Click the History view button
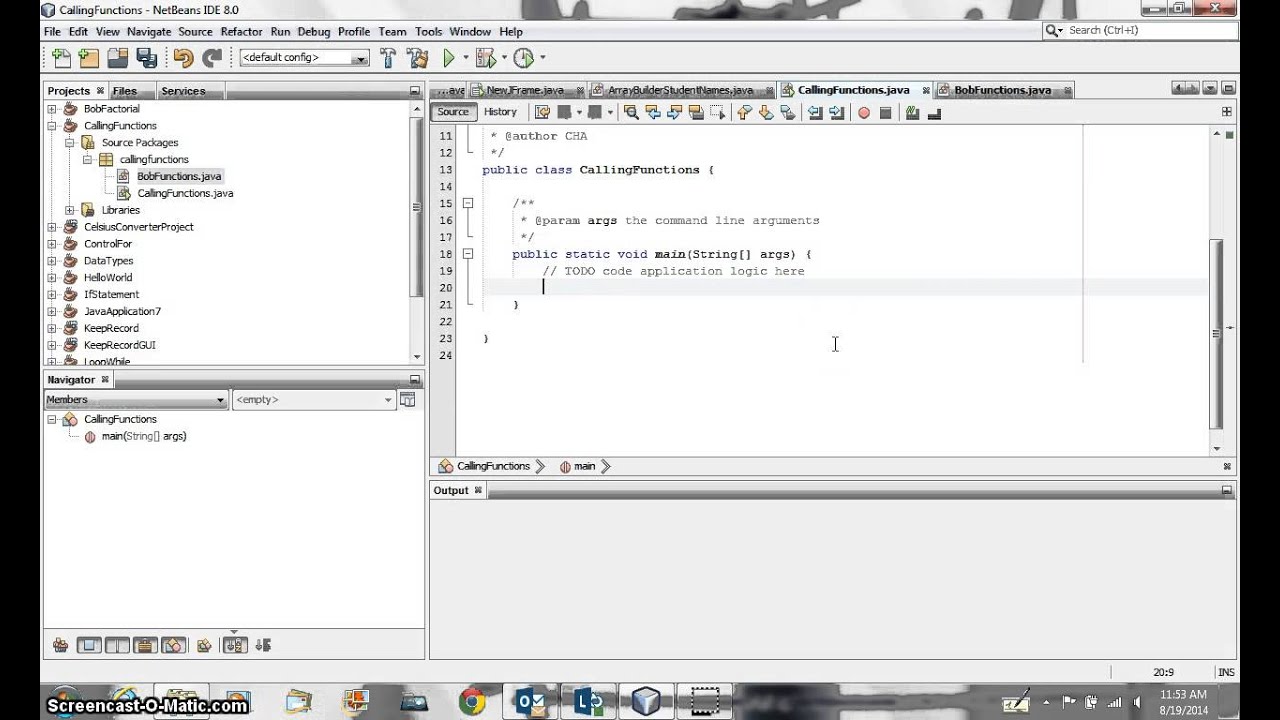This screenshot has width=1280, height=720. click(500, 112)
